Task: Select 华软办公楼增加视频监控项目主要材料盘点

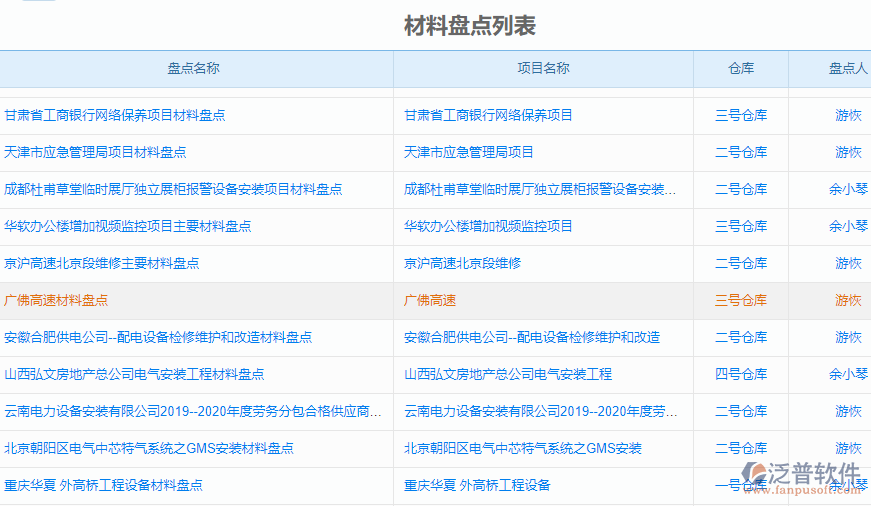Action: [x=128, y=226]
